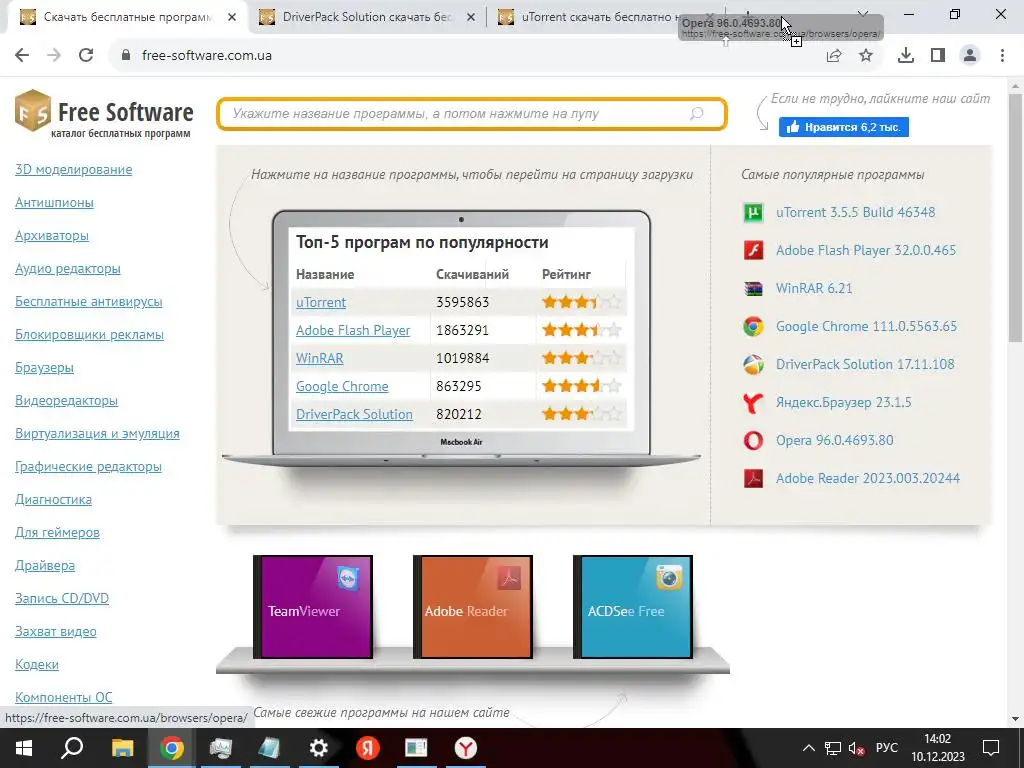Open taskbar search
This screenshot has height=768, width=1024.
[x=72, y=748]
